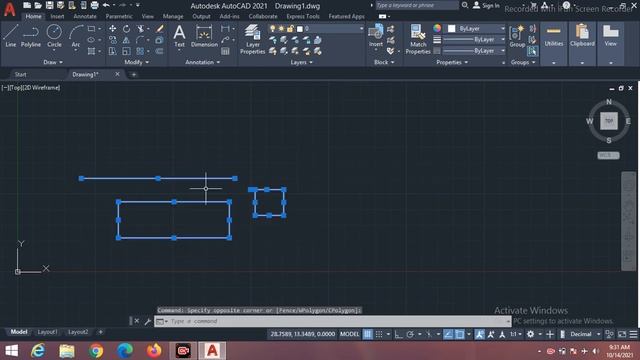Click the Erase tool icon
Screen dimensions: 640x360
[x=160, y=29]
